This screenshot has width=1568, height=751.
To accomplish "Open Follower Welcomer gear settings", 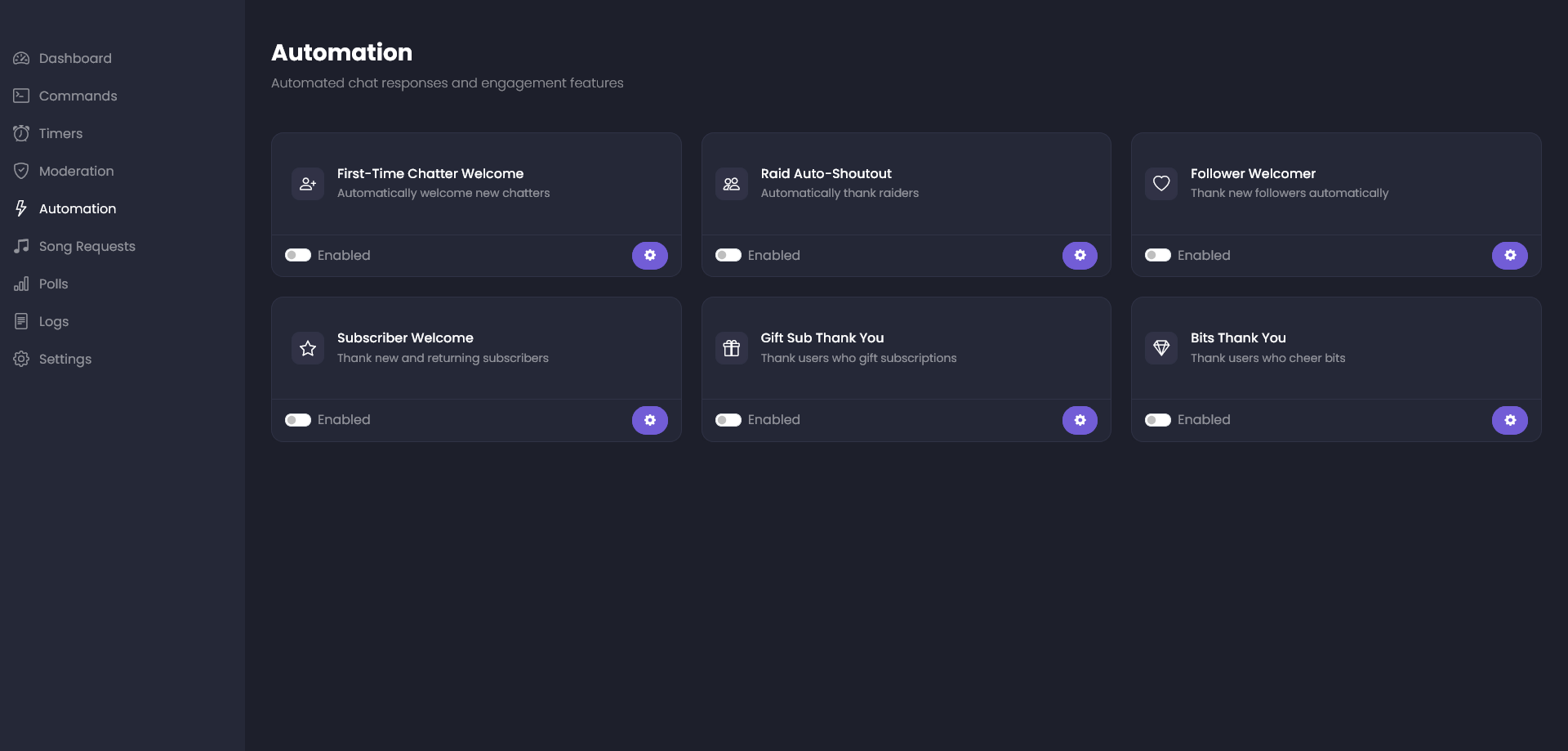I will [x=1509, y=256].
